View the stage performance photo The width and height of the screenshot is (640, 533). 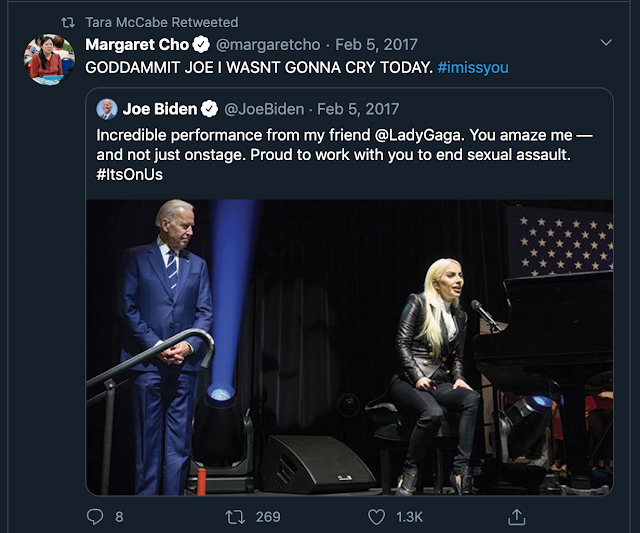click(x=349, y=347)
